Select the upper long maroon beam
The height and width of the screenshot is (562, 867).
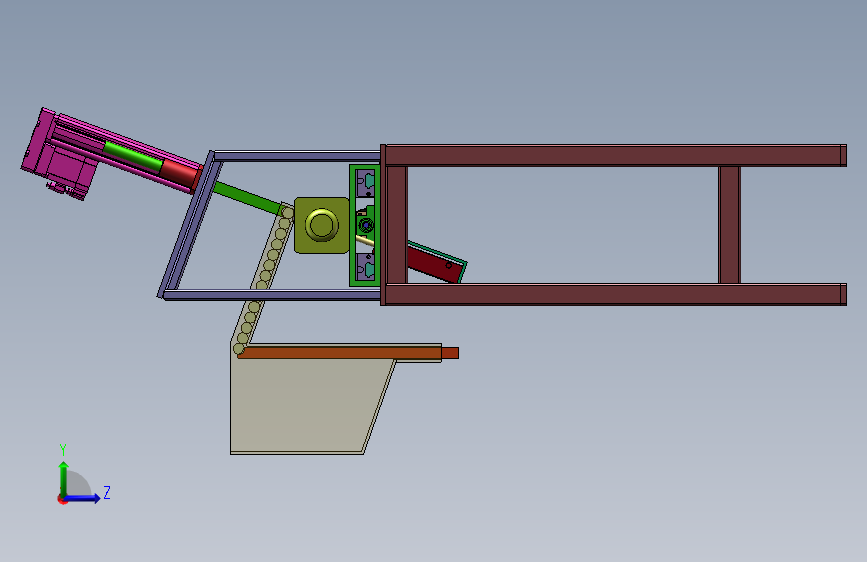[615, 155]
